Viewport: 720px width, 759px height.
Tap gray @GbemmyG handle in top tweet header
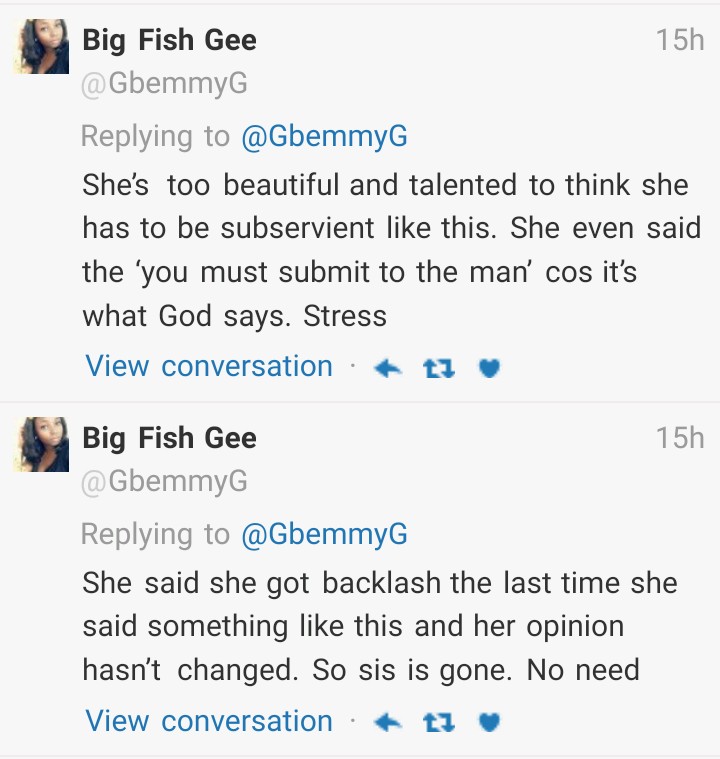click(164, 85)
